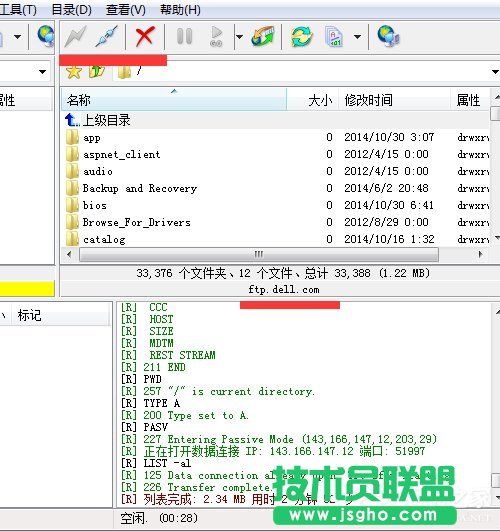The height and width of the screenshot is (531, 500).
Task: Click the log line 'LIST -al'
Action: pos(156,463)
